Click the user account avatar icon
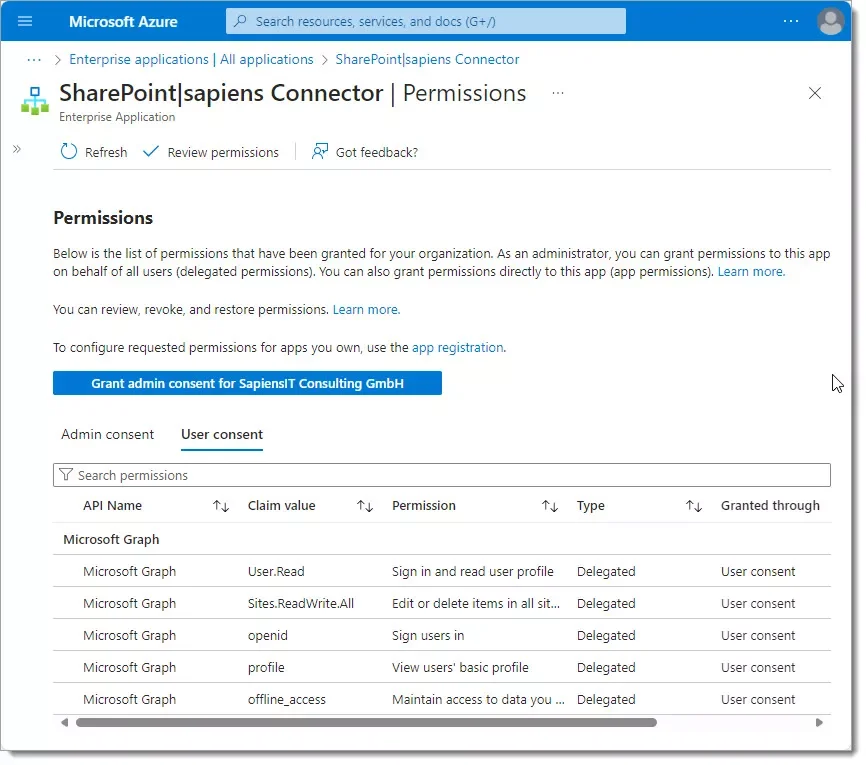The height and width of the screenshot is (765, 866). (x=830, y=22)
